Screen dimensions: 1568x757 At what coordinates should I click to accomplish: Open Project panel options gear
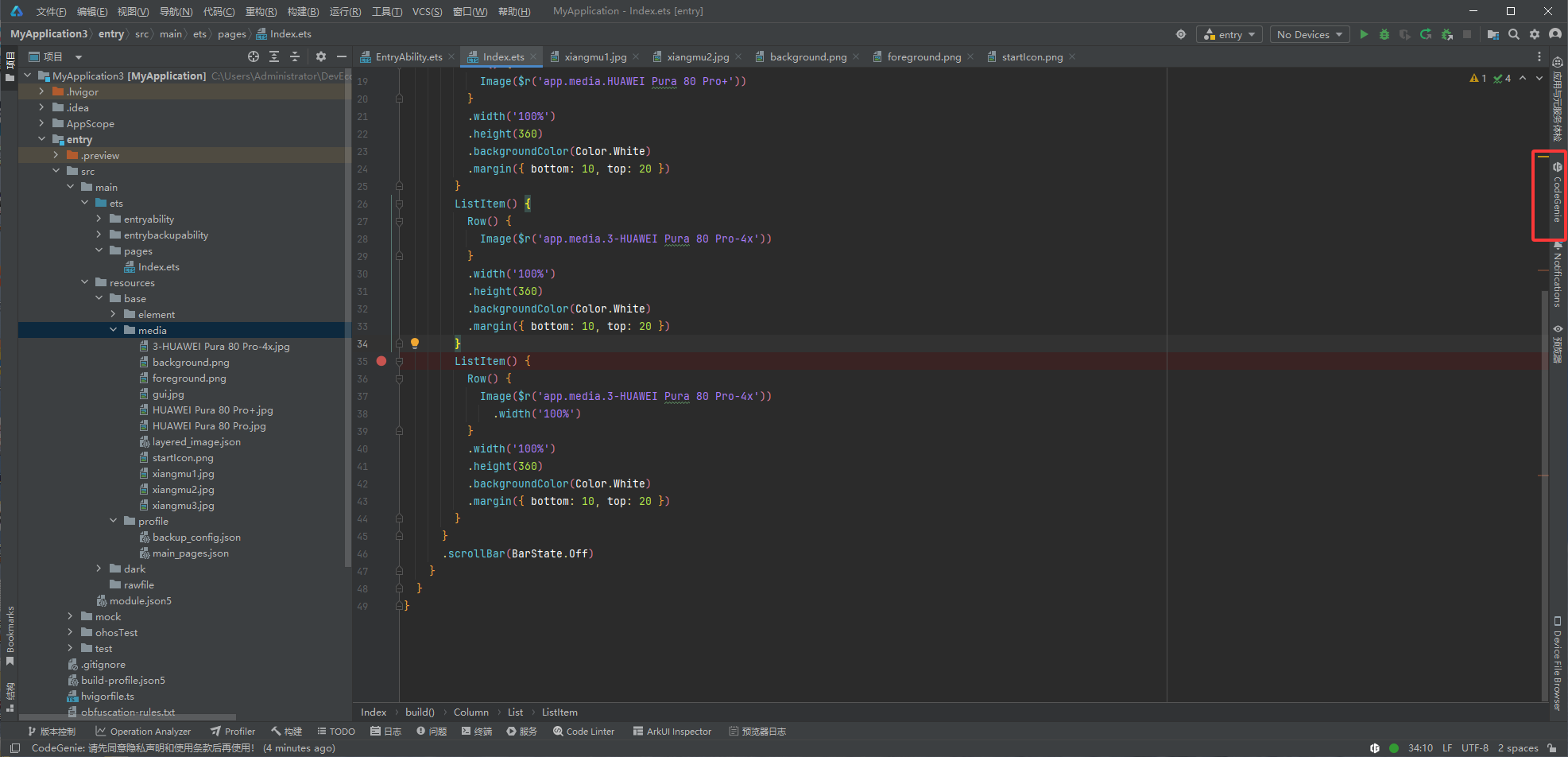click(321, 56)
